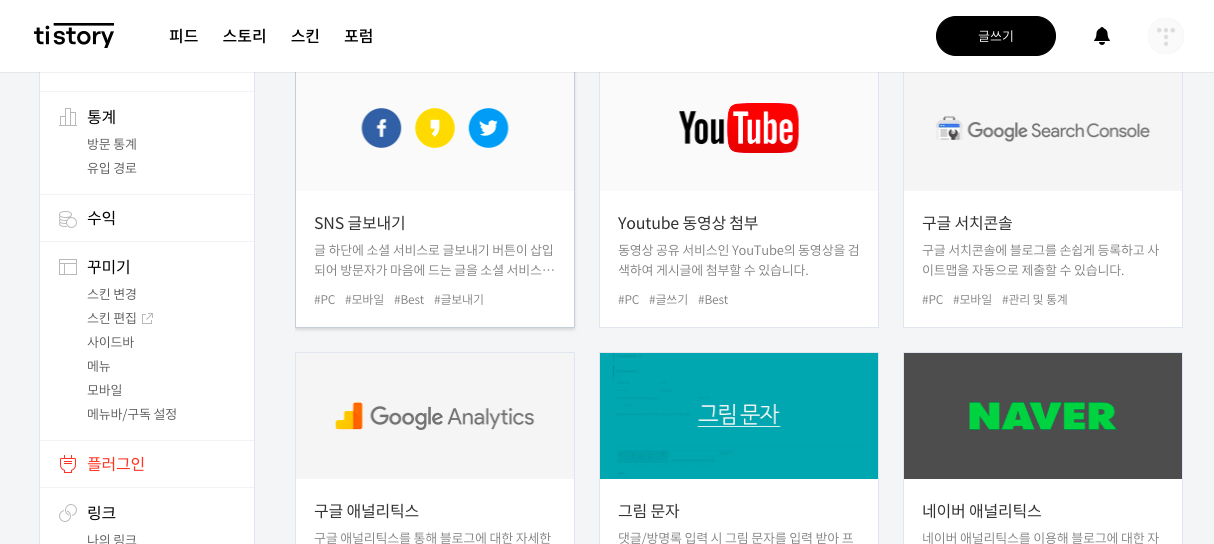Click #Best tag on Youtube card
This screenshot has width=1214, height=544.
[x=713, y=299]
